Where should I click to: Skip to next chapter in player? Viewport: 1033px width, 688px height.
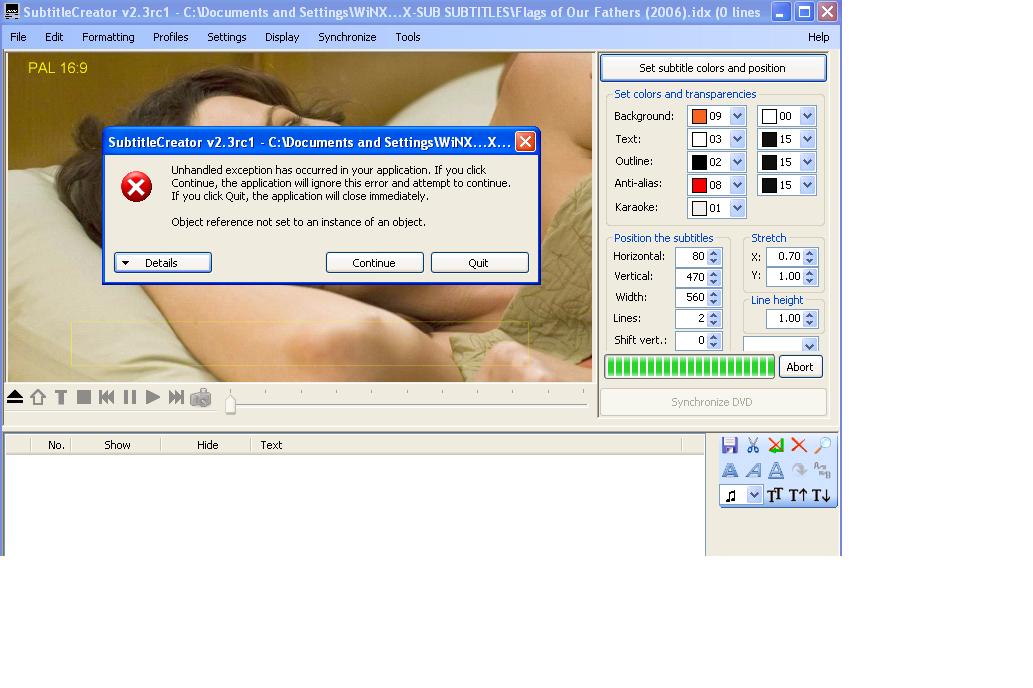pos(176,397)
